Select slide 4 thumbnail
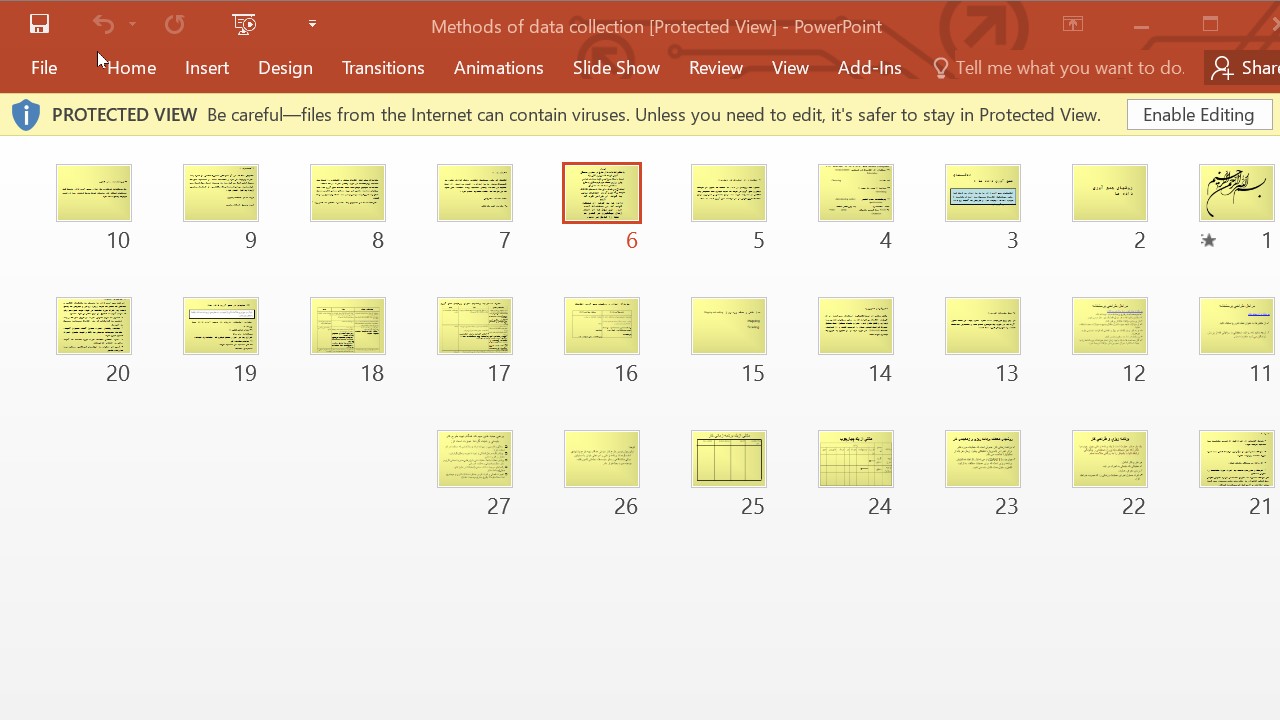 (x=856, y=193)
